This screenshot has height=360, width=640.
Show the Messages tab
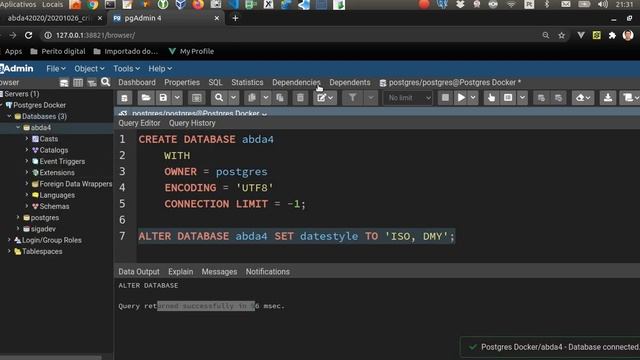click(219, 272)
